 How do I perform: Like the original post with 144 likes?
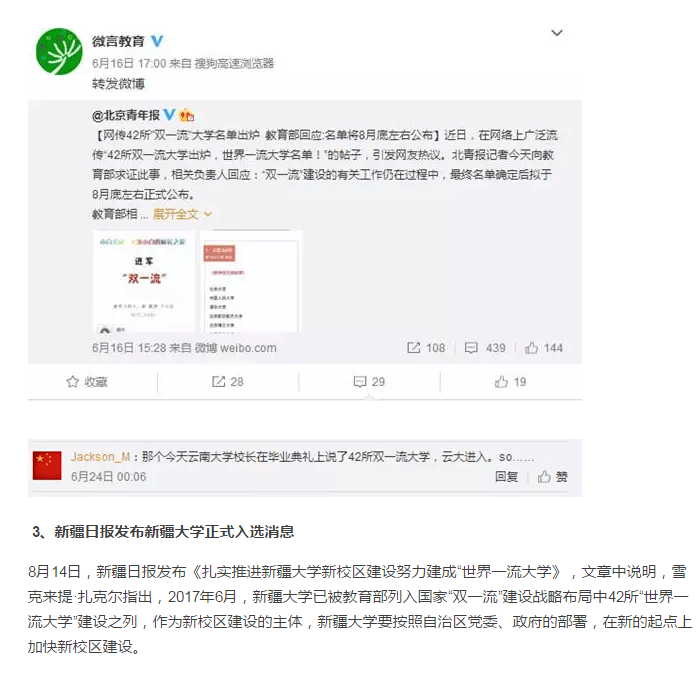pyautogui.click(x=544, y=348)
